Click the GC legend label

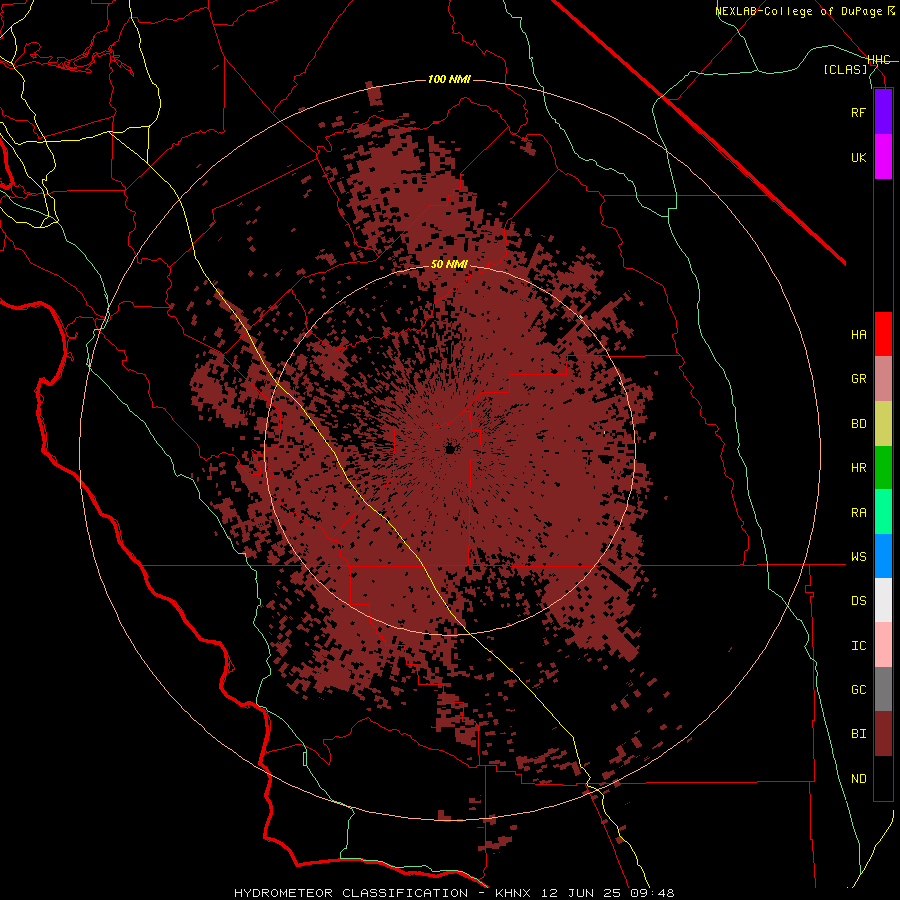click(x=858, y=690)
